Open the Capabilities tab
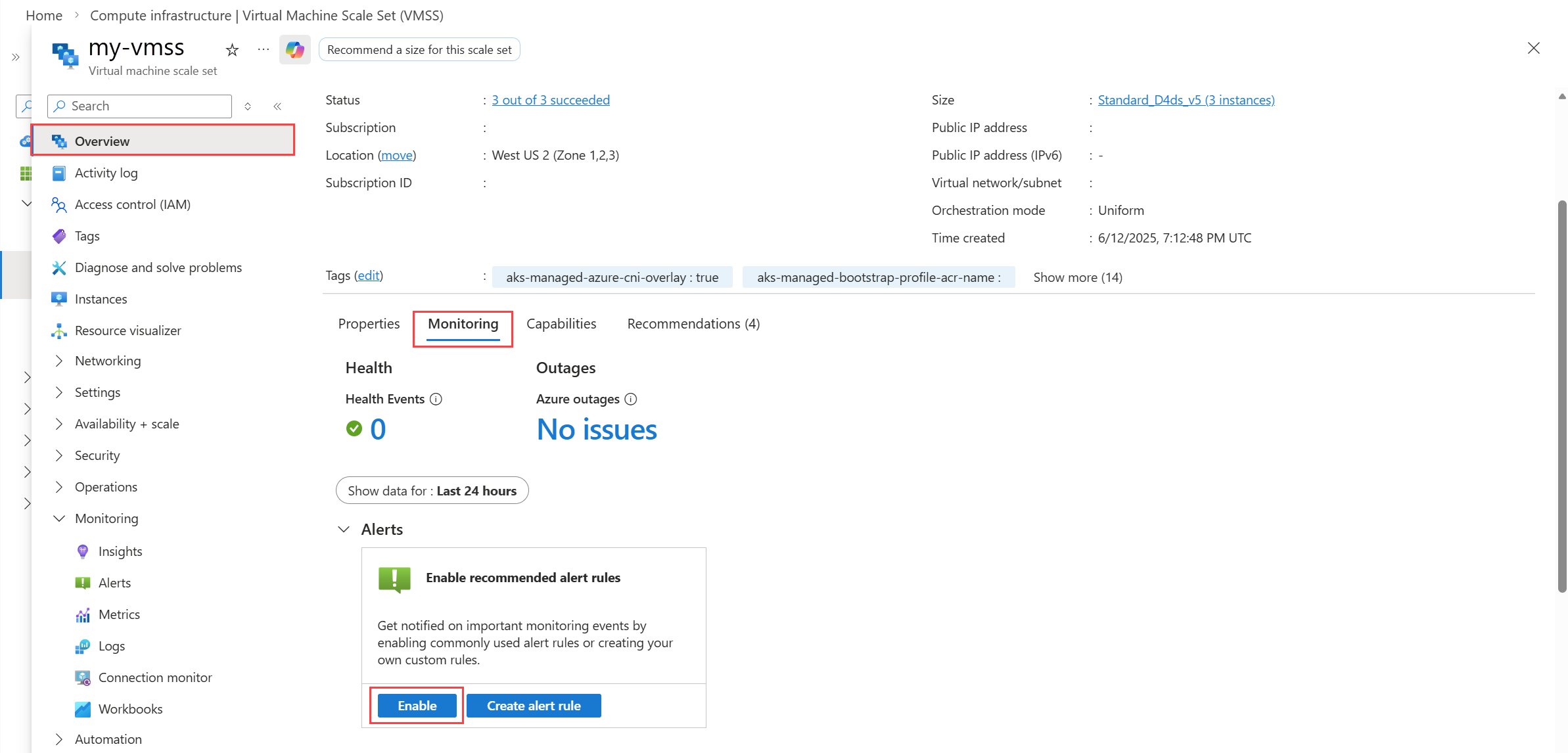Viewport: 1568px width, 753px height. point(561,324)
